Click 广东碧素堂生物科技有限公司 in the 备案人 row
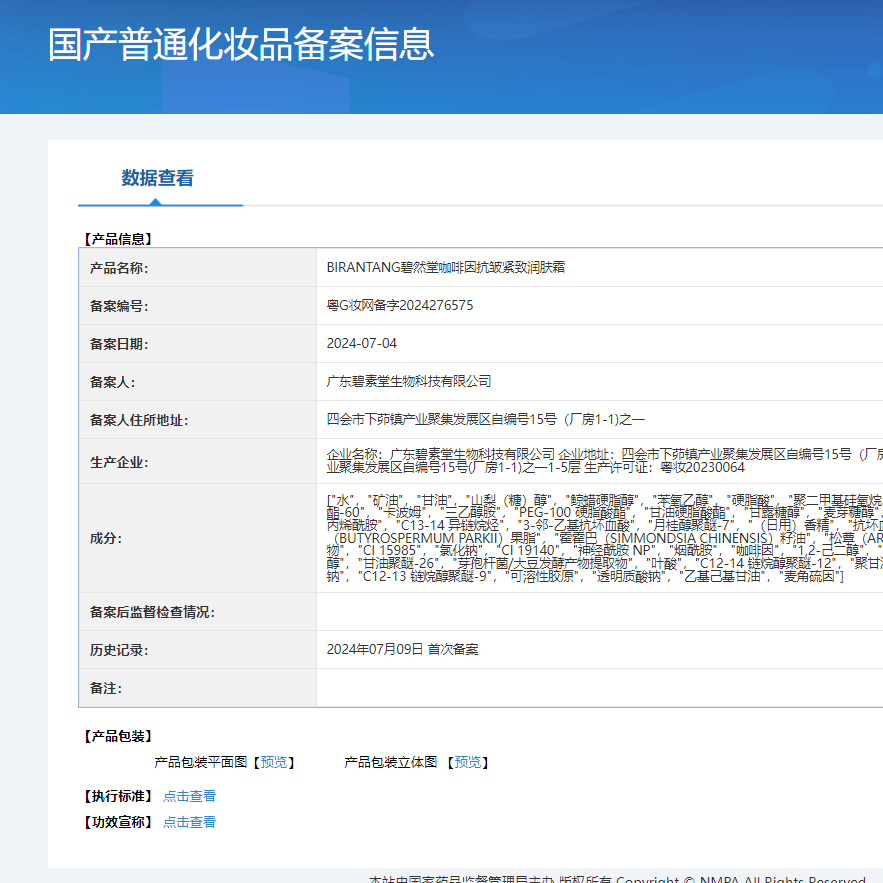The width and height of the screenshot is (883, 883). (x=409, y=382)
